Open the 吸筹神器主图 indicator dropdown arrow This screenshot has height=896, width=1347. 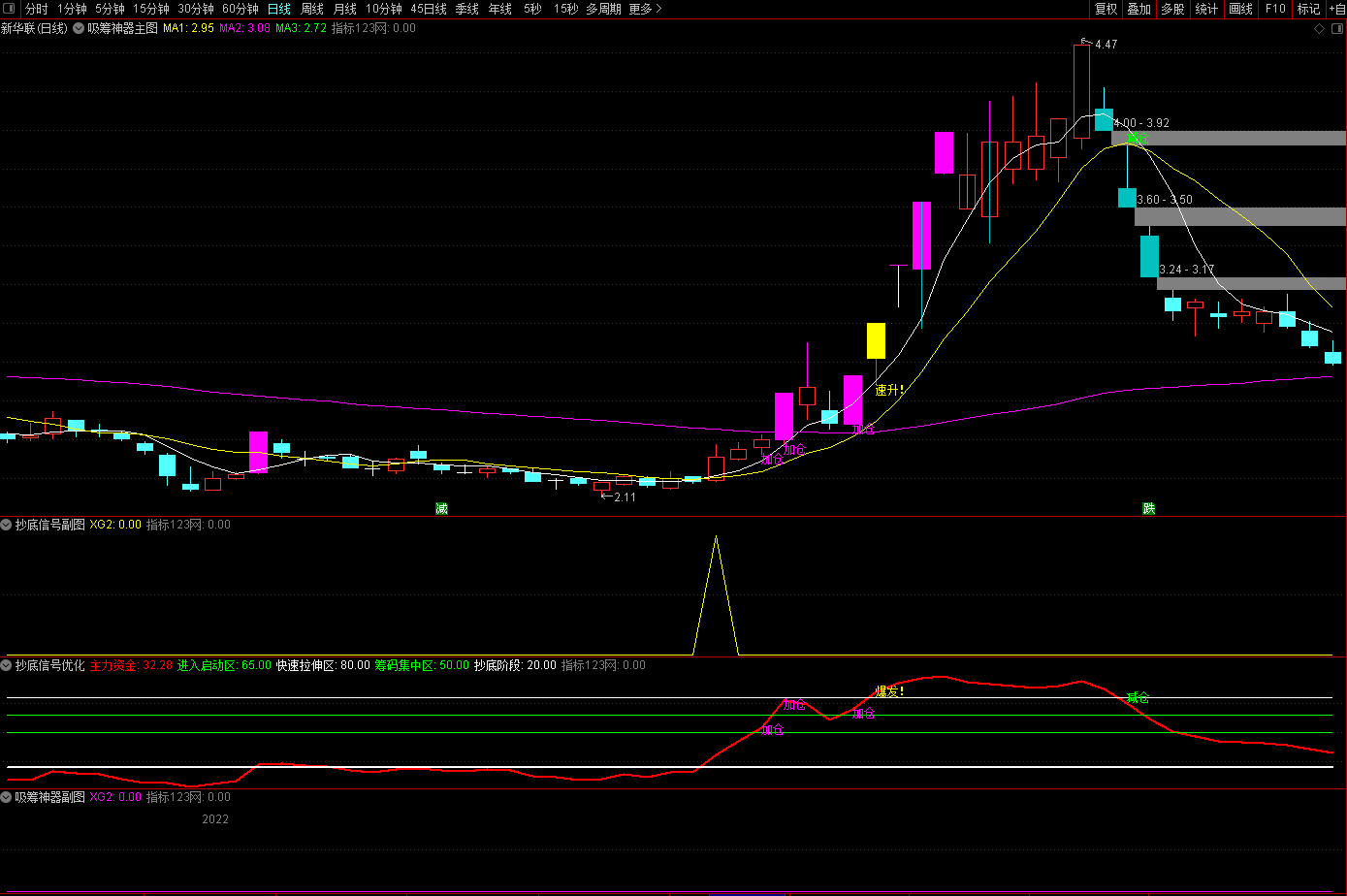(x=78, y=28)
